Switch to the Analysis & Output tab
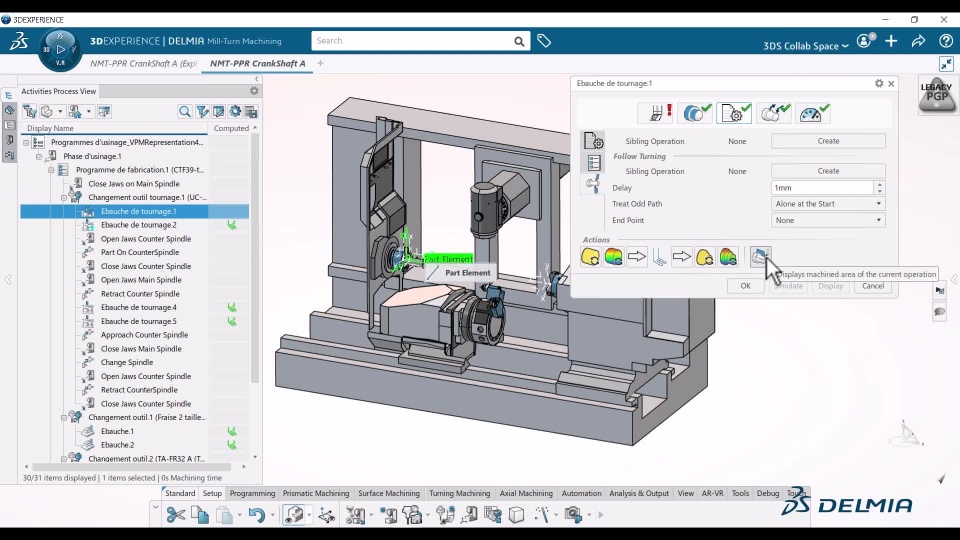The height and width of the screenshot is (540, 960). (639, 493)
